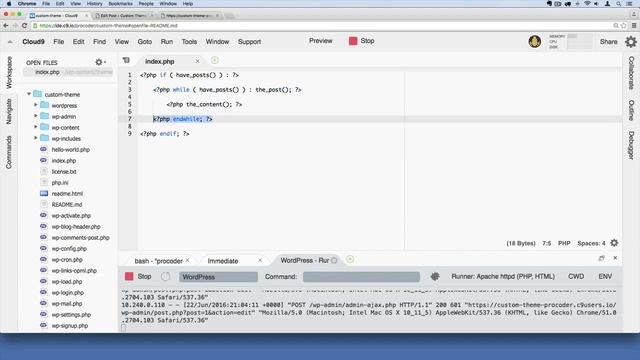
Task: Toggle the Debugger side panel
Action: (x=631, y=145)
